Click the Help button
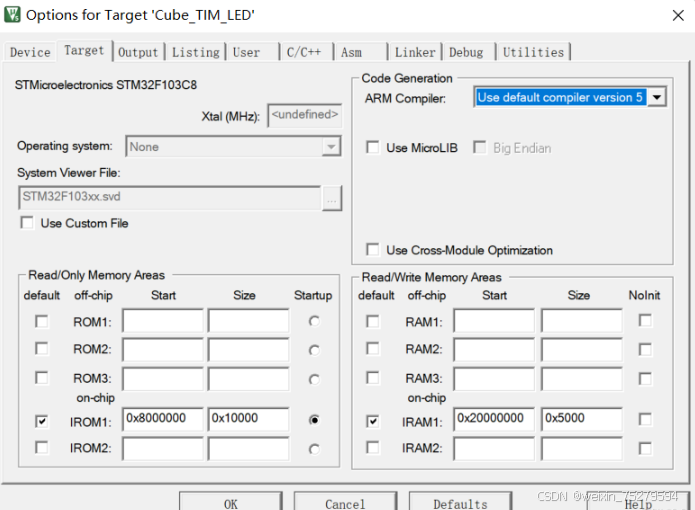This screenshot has height=510, width=695. 638,502
